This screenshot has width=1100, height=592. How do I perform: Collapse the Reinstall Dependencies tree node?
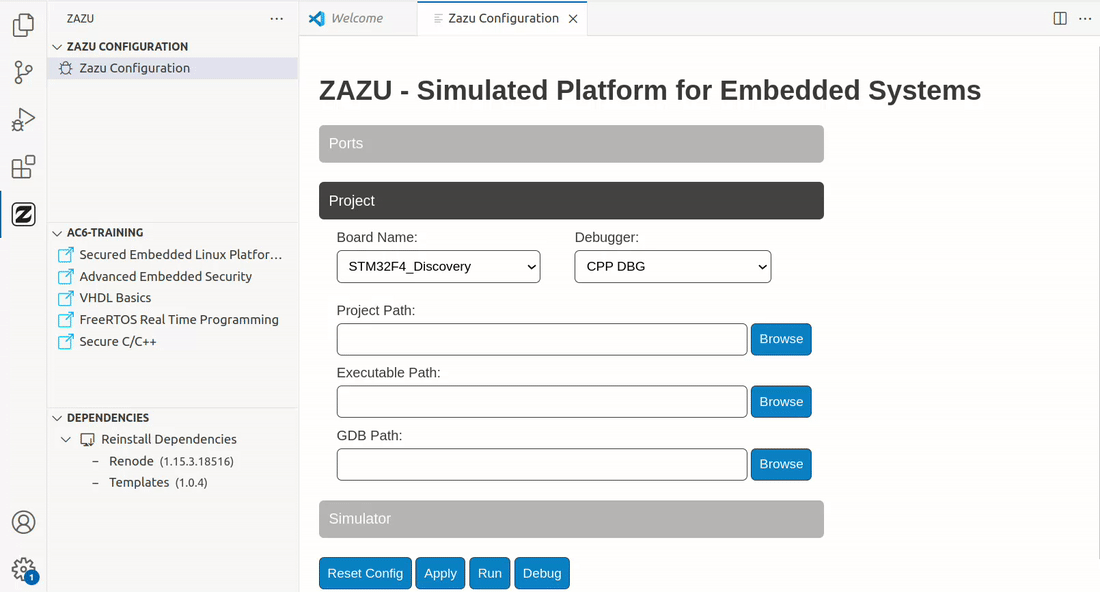[66, 440]
